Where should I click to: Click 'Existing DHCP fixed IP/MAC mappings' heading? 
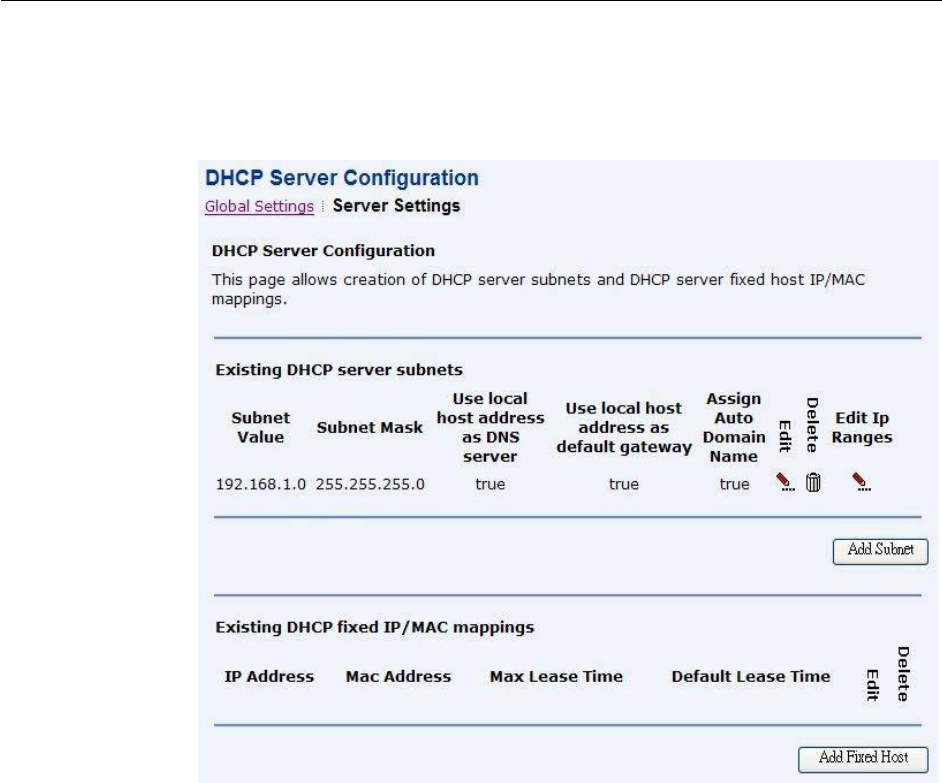coord(375,627)
